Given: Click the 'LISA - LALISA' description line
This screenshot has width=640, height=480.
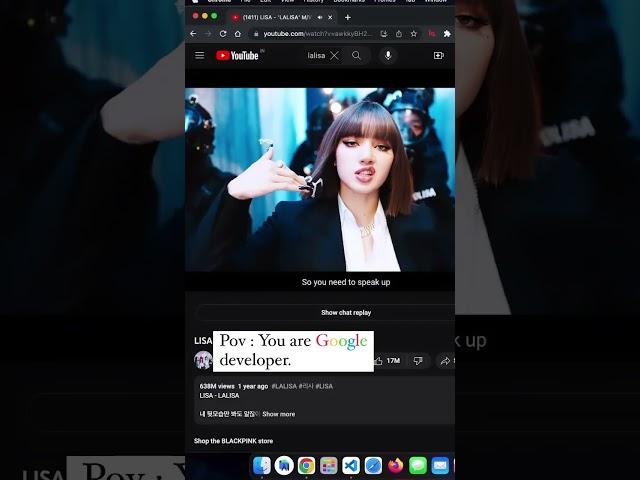Looking at the screenshot, I should 219,396.
